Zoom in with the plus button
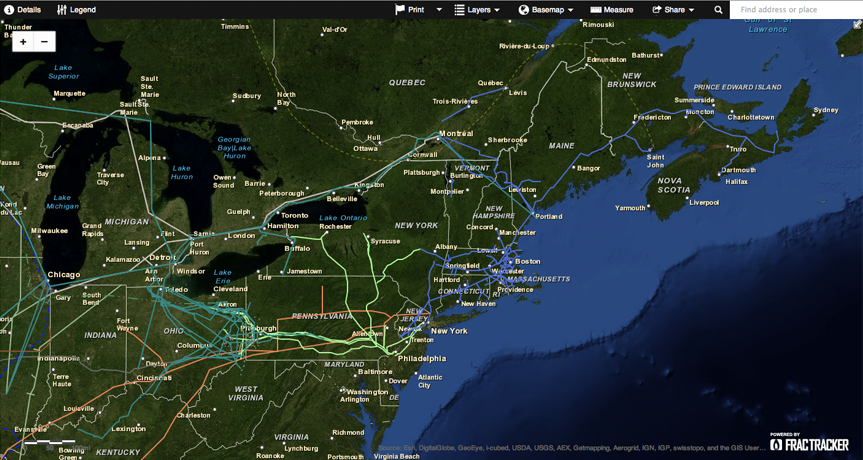The width and height of the screenshot is (863, 460). pyautogui.click(x=23, y=42)
